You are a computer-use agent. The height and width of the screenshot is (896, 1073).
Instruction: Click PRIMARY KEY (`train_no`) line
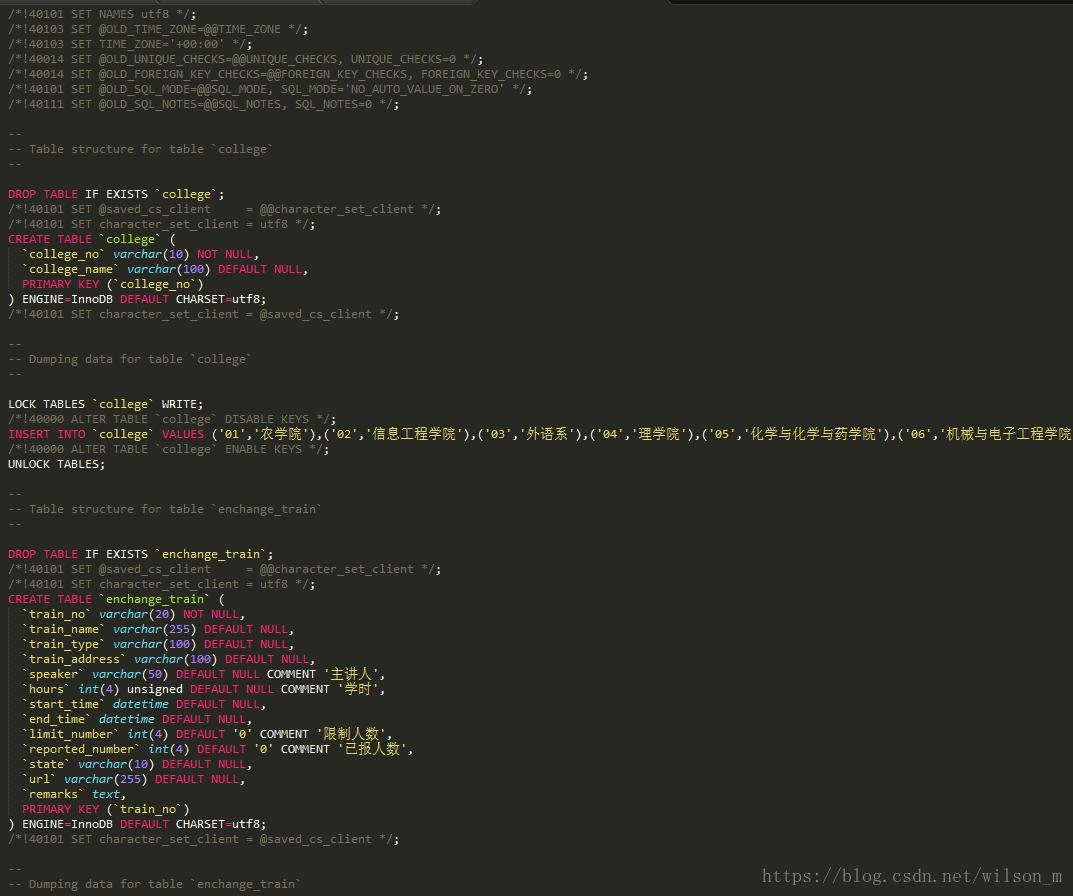click(x=105, y=809)
